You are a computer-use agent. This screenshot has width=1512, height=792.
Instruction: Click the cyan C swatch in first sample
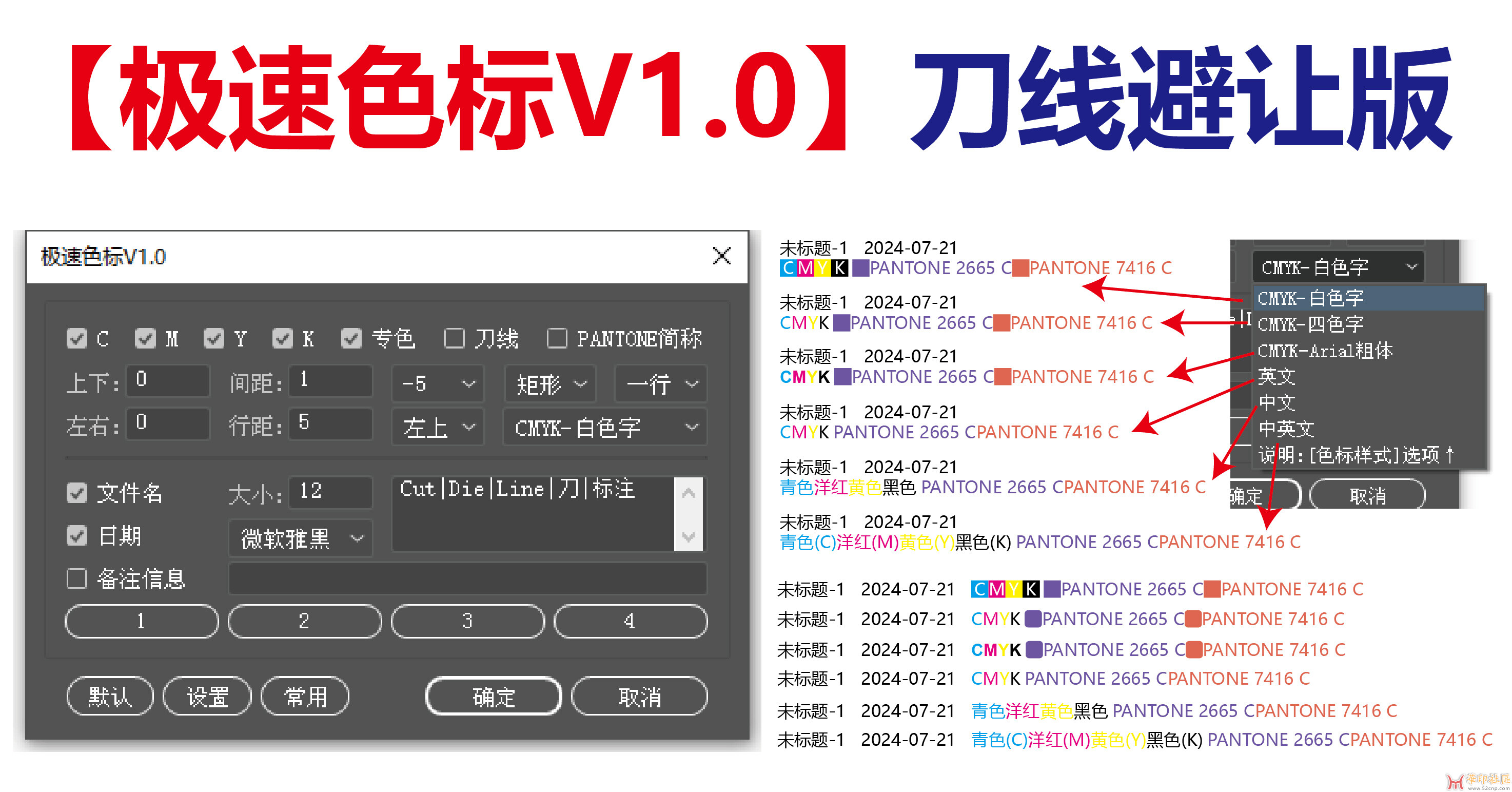(x=788, y=268)
